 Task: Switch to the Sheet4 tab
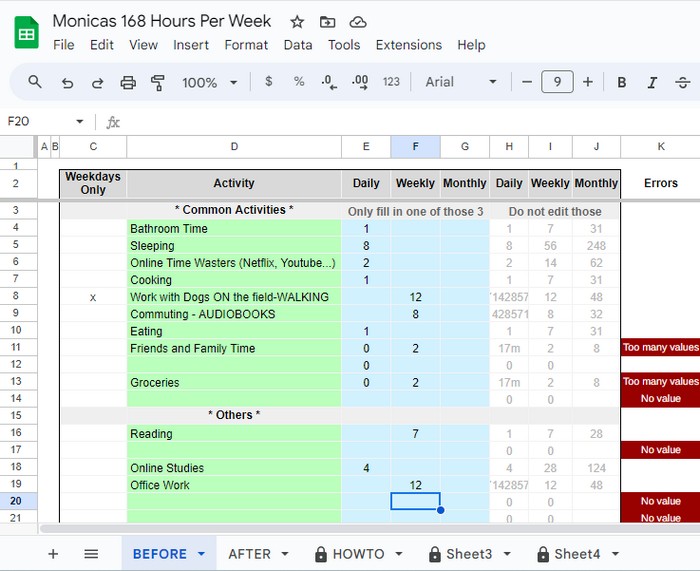[x=577, y=554]
